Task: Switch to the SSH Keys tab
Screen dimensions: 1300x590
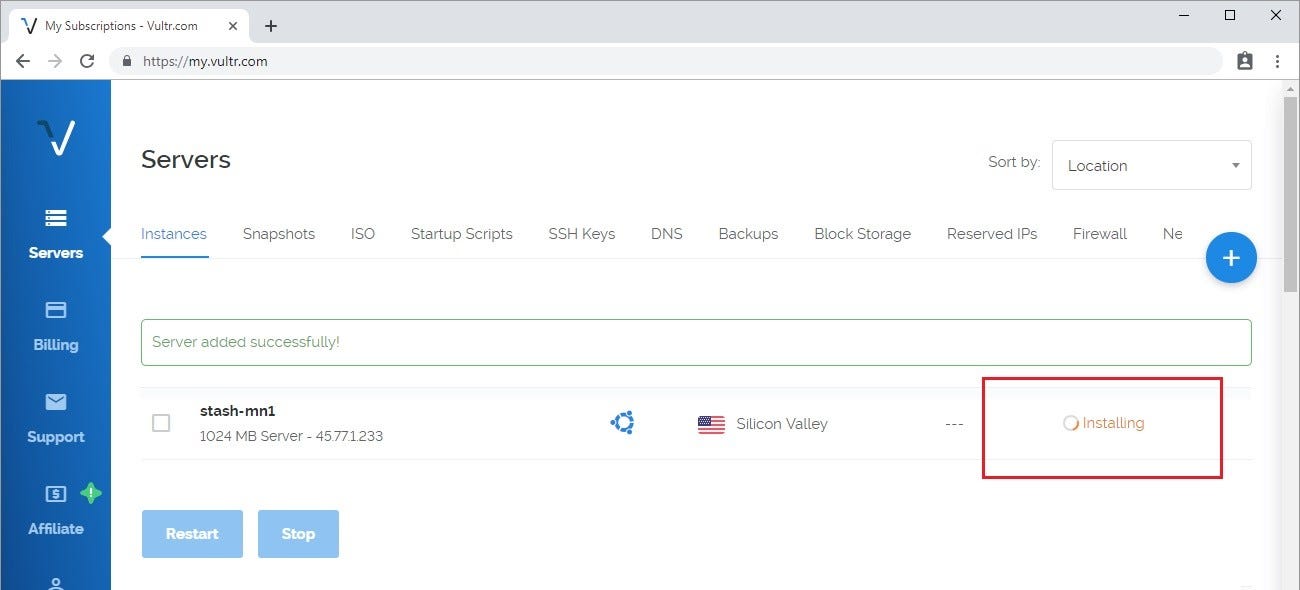Action: 582,234
